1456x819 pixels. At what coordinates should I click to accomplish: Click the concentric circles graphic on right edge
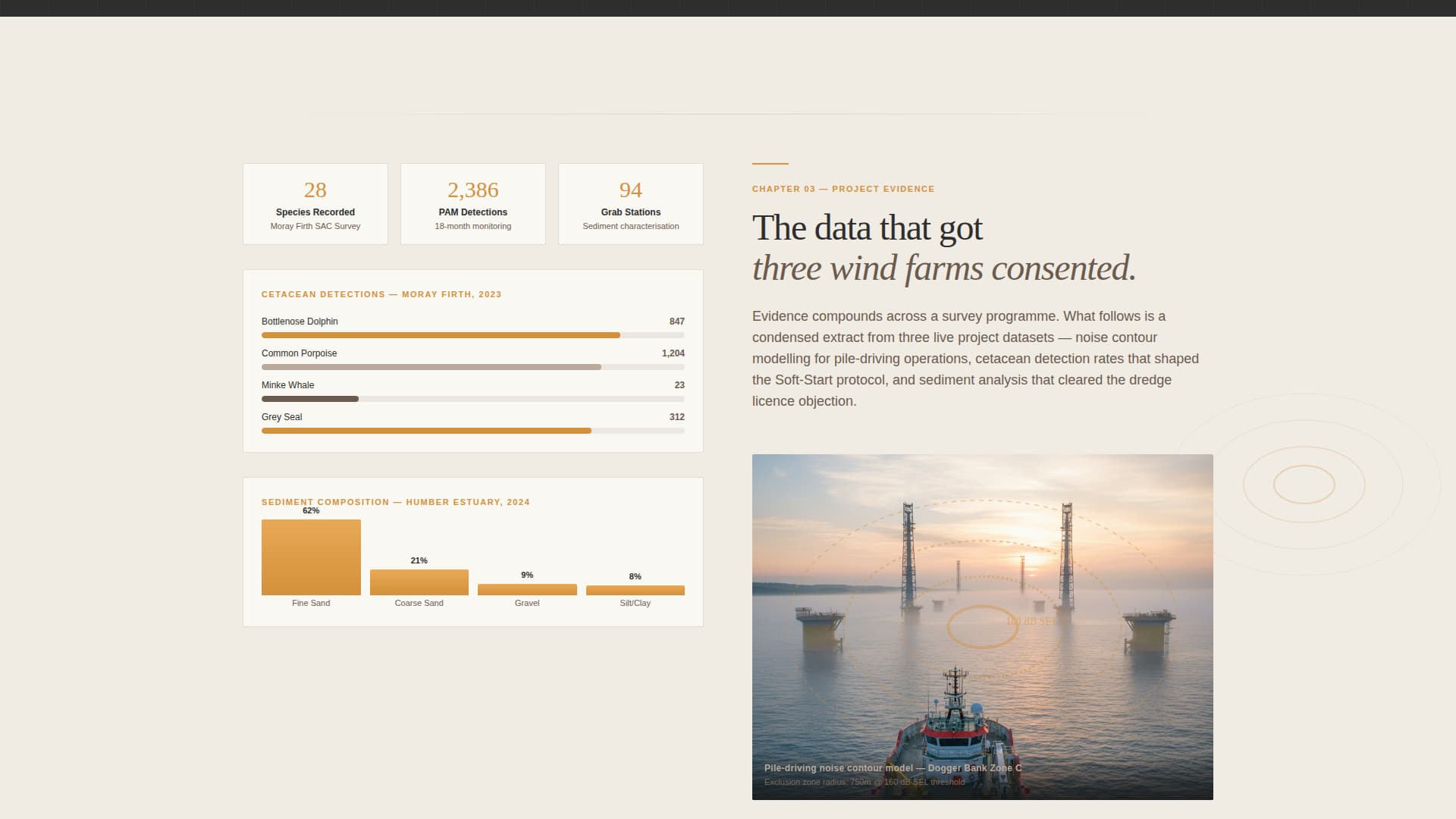pyautogui.click(x=1304, y=484)
